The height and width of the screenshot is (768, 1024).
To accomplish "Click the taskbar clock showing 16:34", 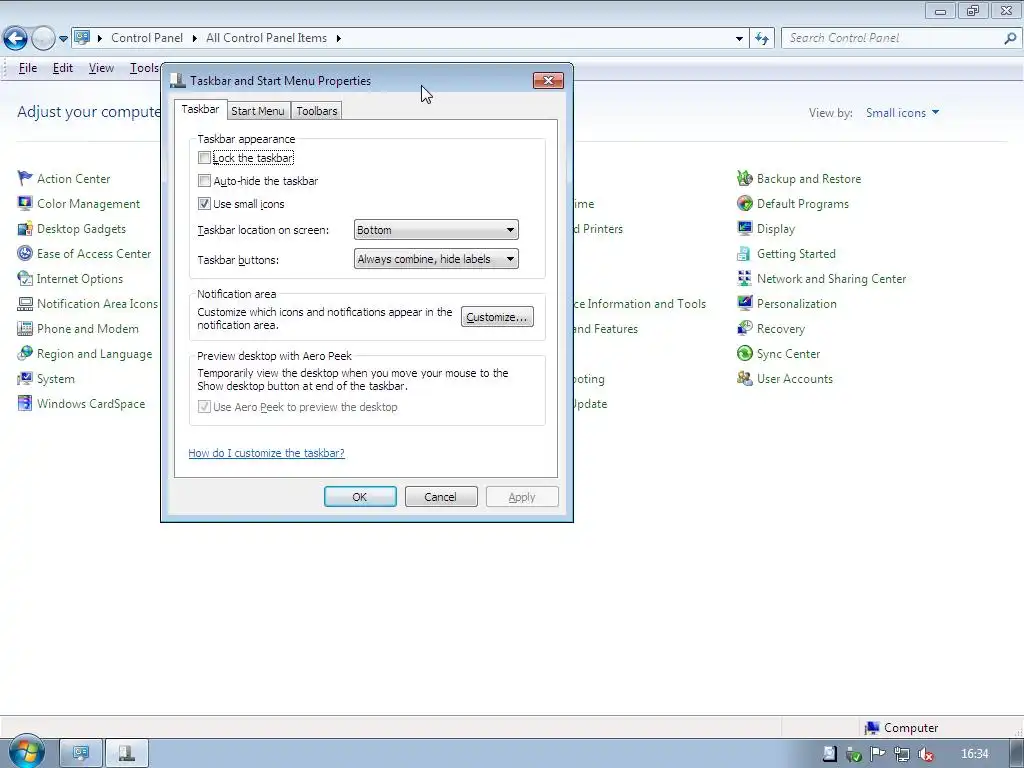I will coord(975,754).
